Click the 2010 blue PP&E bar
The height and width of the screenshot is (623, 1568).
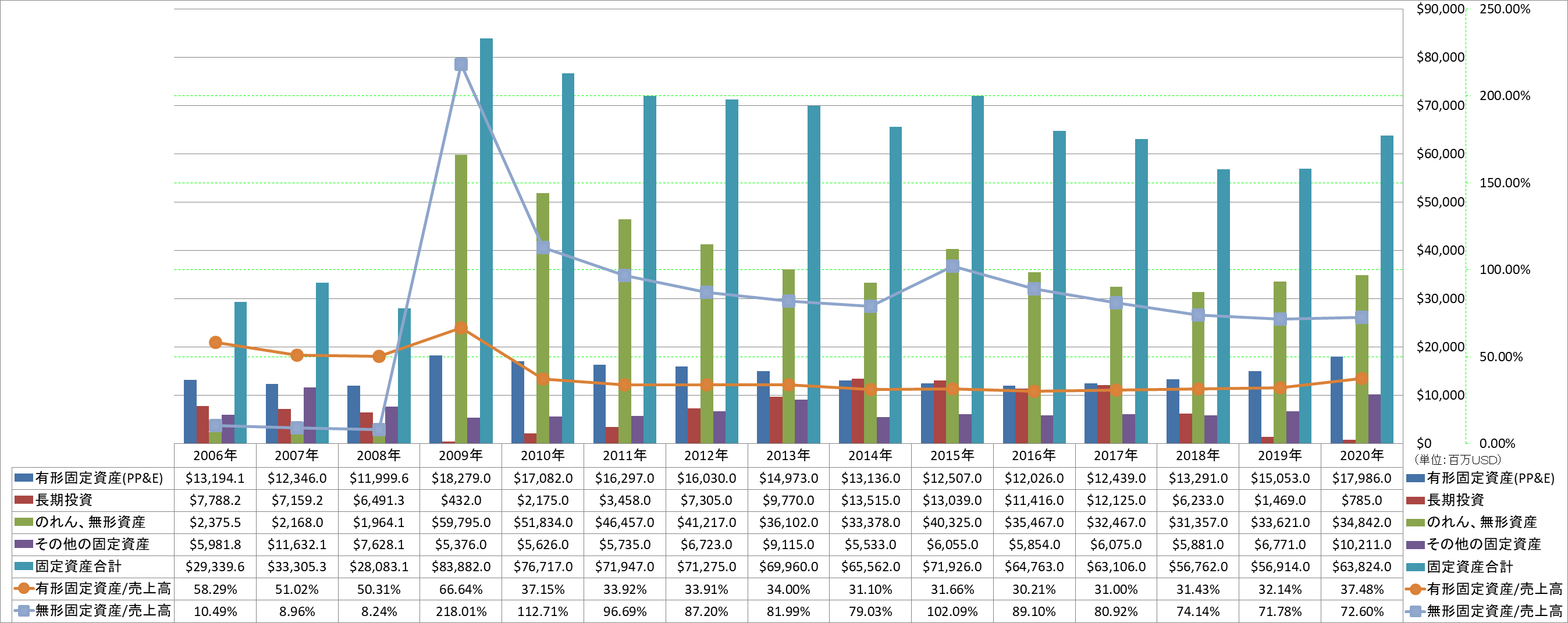point(517,402)
